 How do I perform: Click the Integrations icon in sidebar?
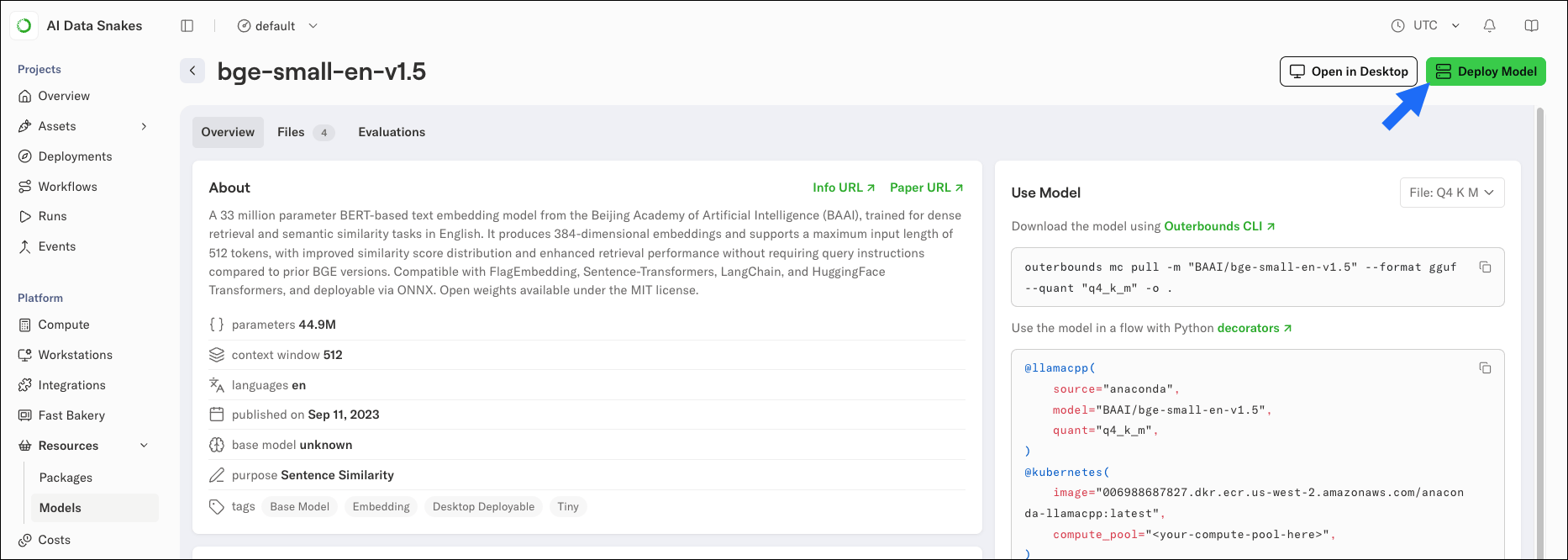tap(25, 385)
